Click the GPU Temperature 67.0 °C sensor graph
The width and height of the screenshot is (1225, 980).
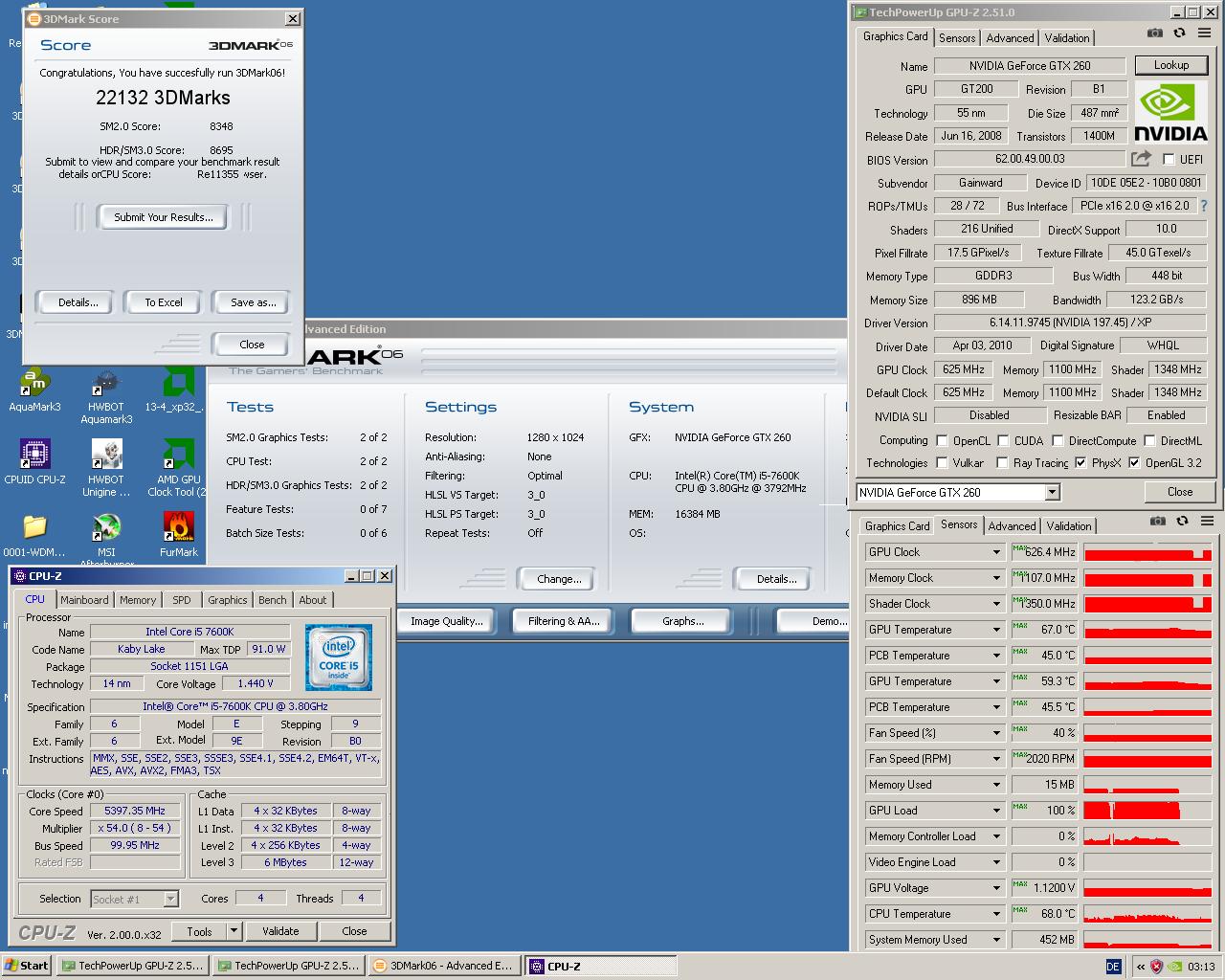pyautogui.click(x=1147, y=630)
